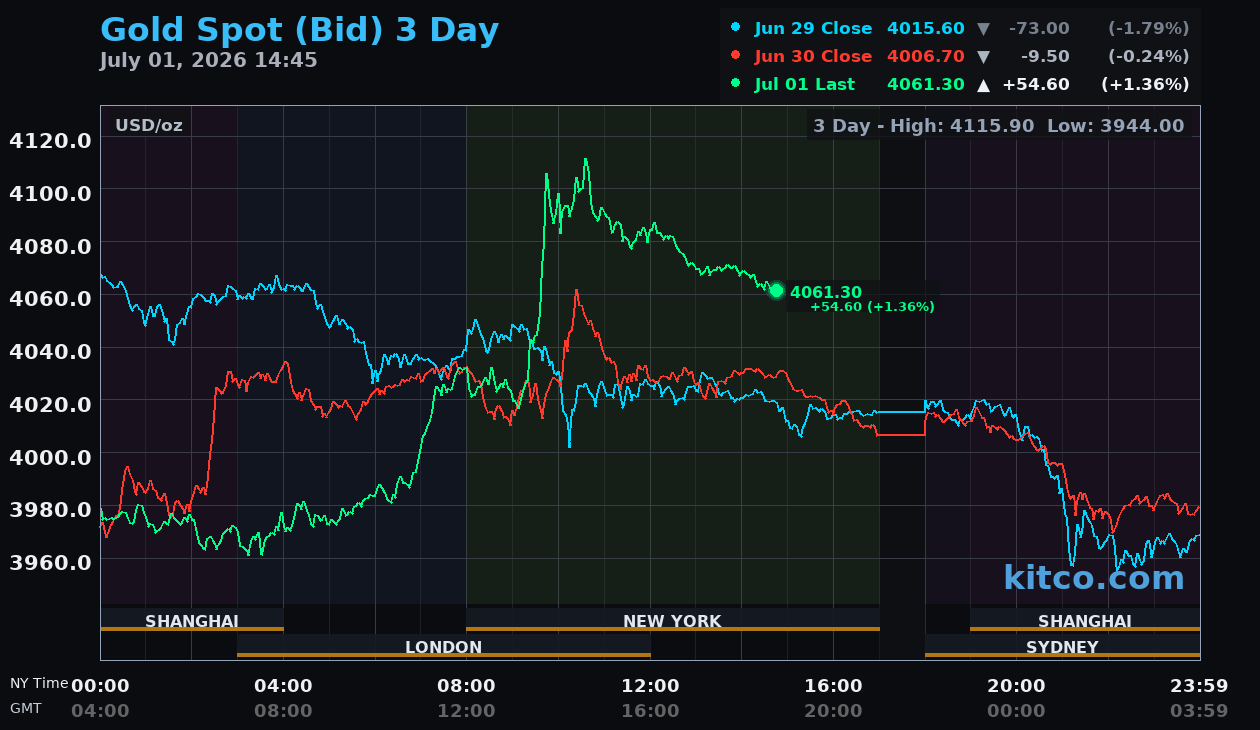Click the (-1.79%) percent change
Viewport: 1260px width, 730px height.
click(1148, 28)
